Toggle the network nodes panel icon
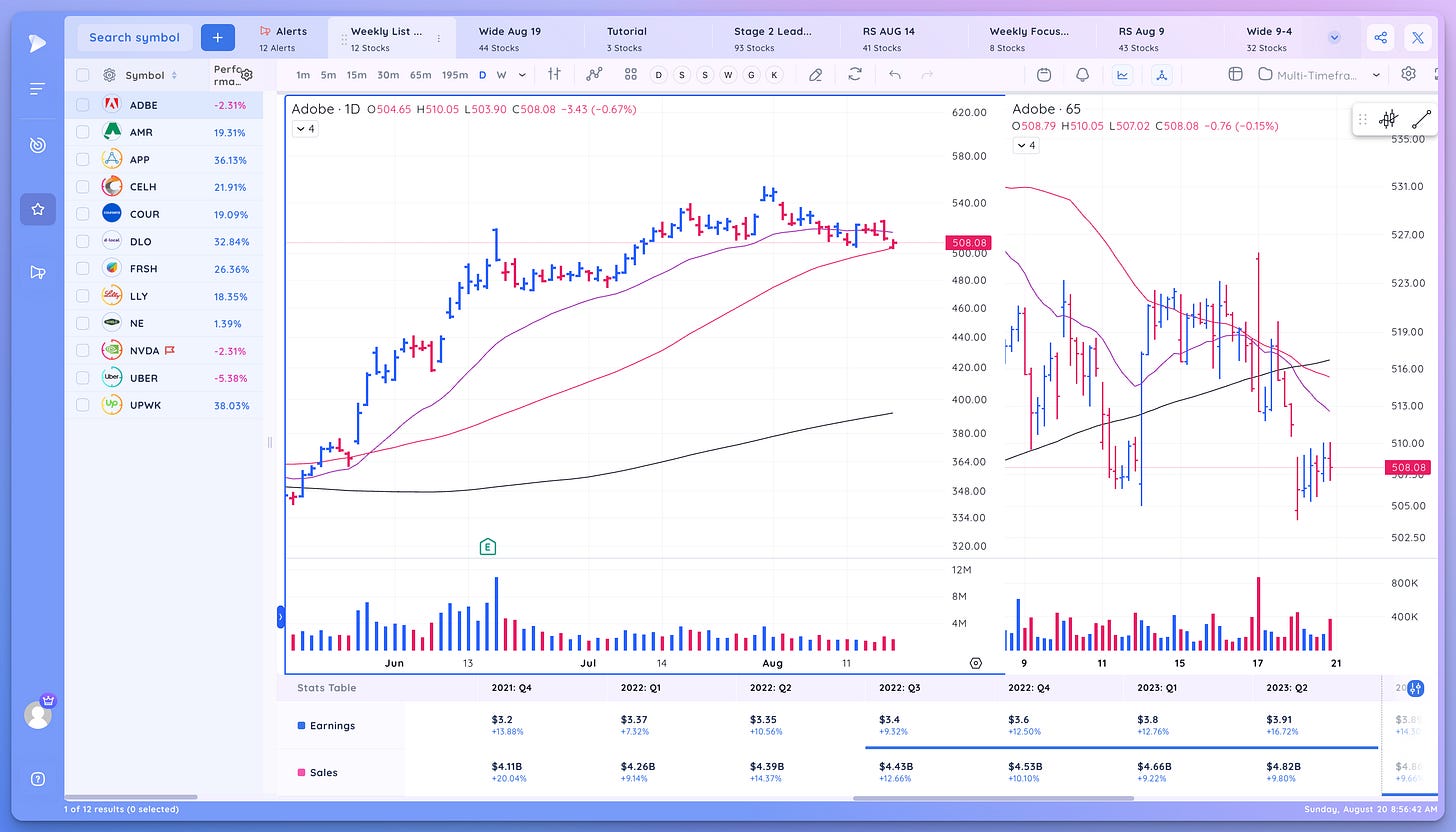The width and height of the screenshot is (1456, 832). click(x=1161, y=74)
